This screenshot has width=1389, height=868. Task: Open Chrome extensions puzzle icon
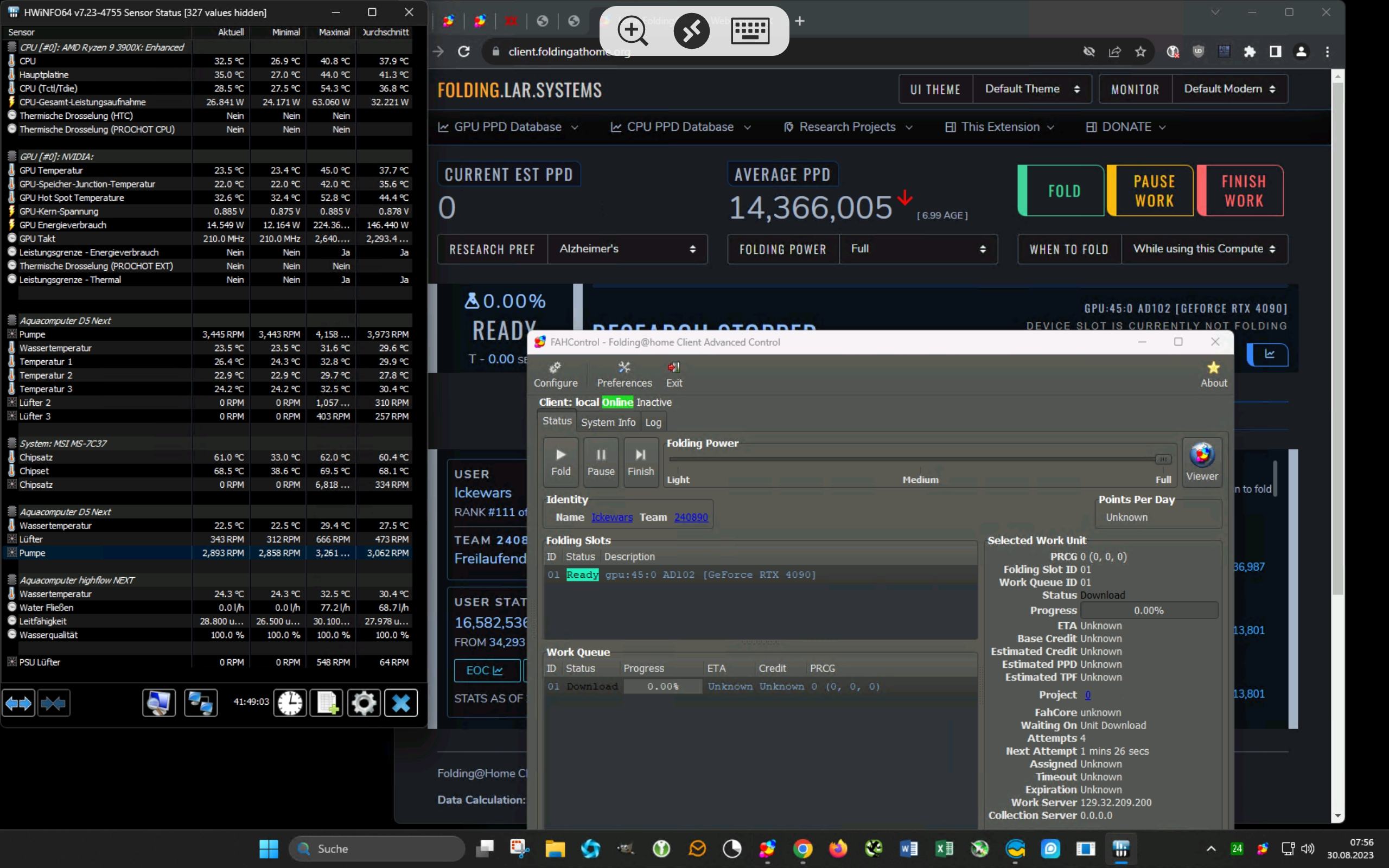click(x=1250, y=52)
